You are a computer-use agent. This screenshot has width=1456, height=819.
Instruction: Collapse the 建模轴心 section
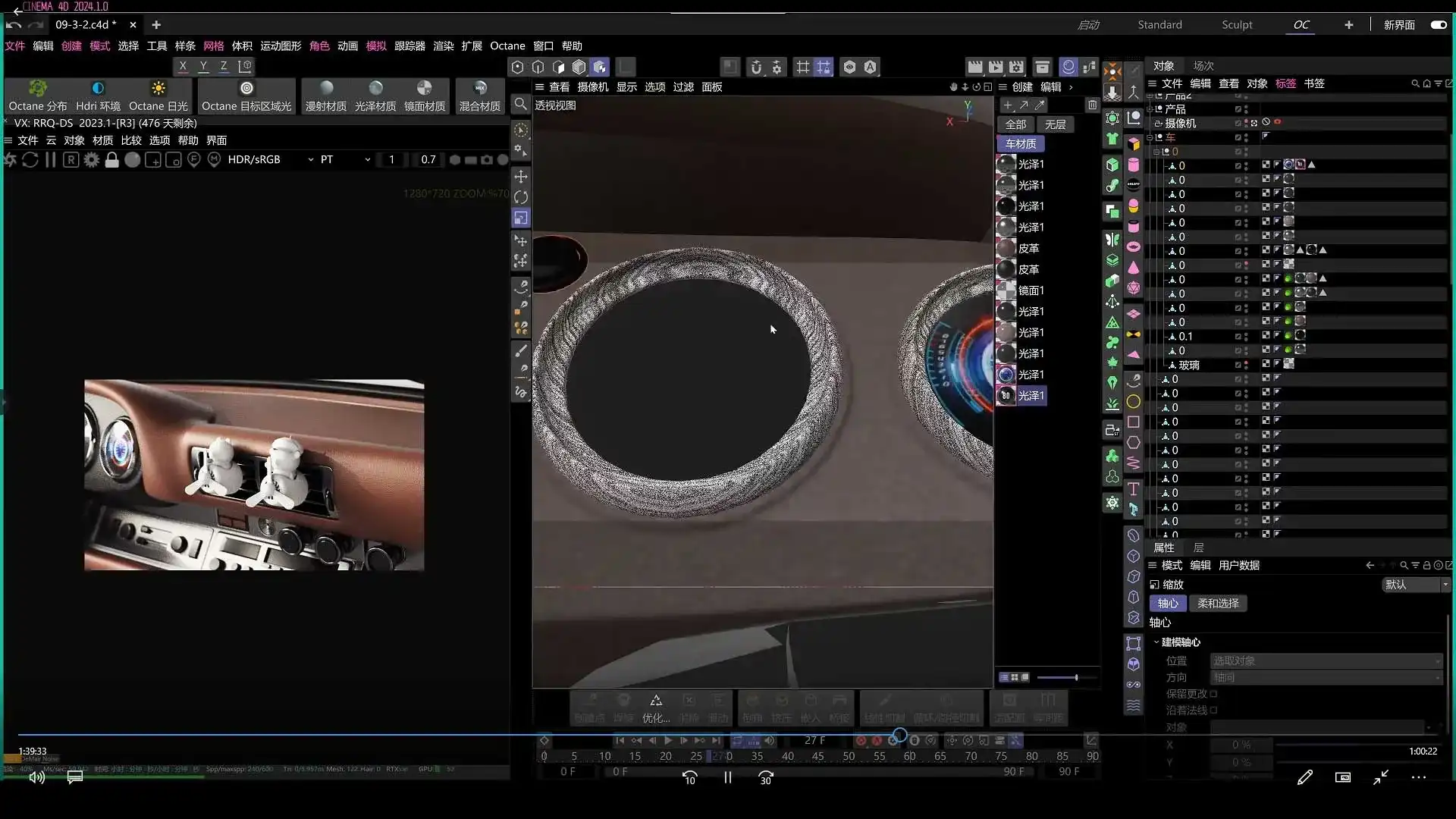pyautogui.click(x=1156, y=642)
